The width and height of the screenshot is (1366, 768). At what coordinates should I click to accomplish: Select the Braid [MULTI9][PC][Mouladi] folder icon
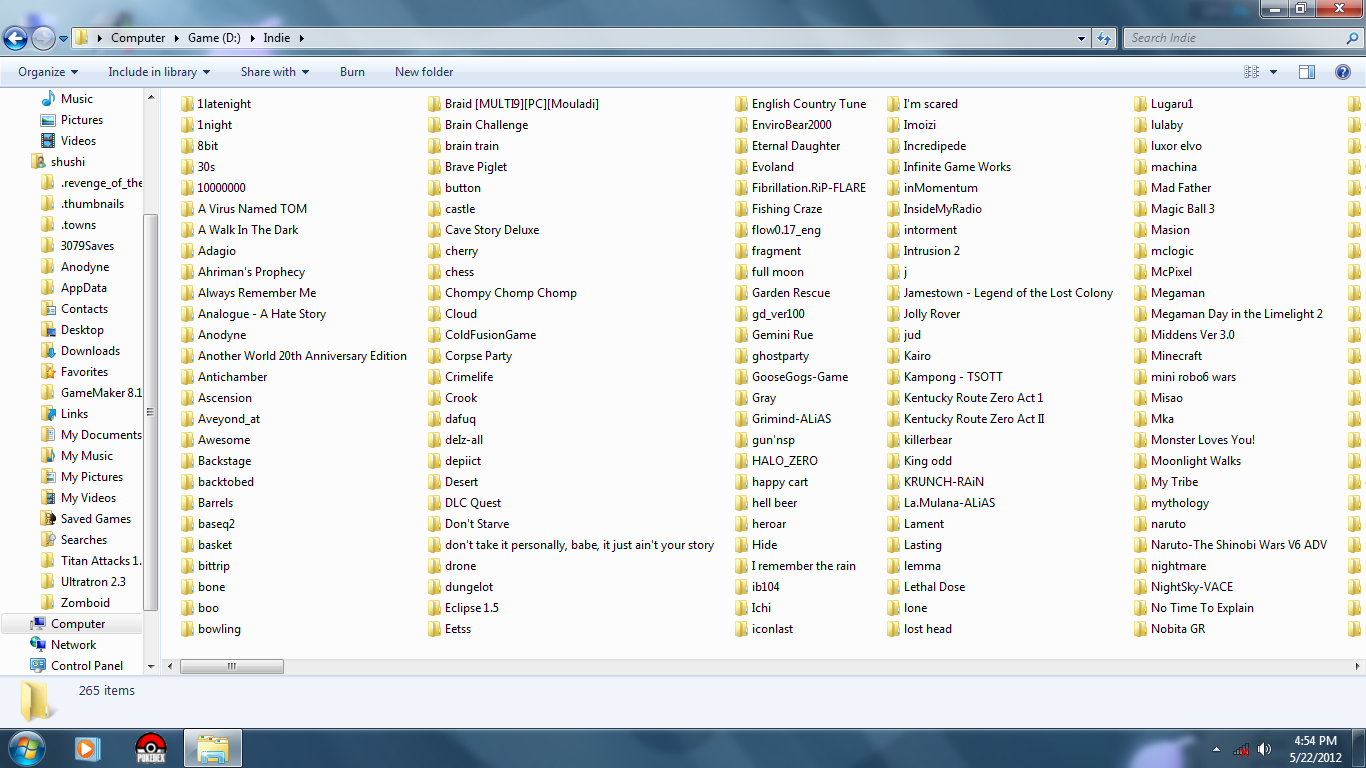pos(435,104)
